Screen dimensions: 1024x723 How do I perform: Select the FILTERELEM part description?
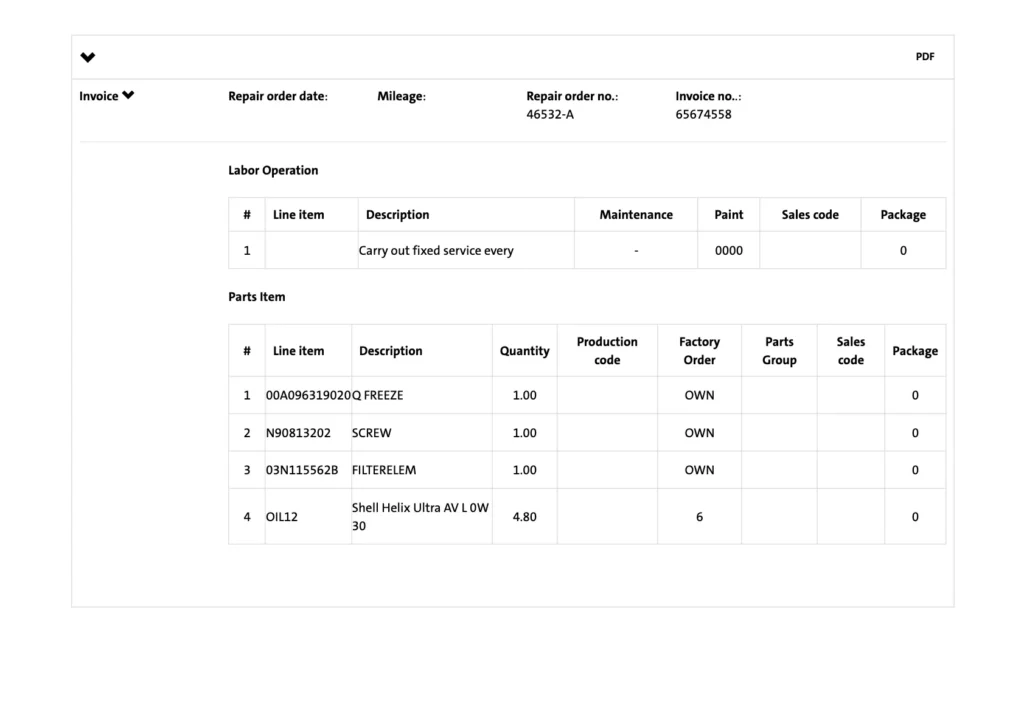tap(383, 470)
